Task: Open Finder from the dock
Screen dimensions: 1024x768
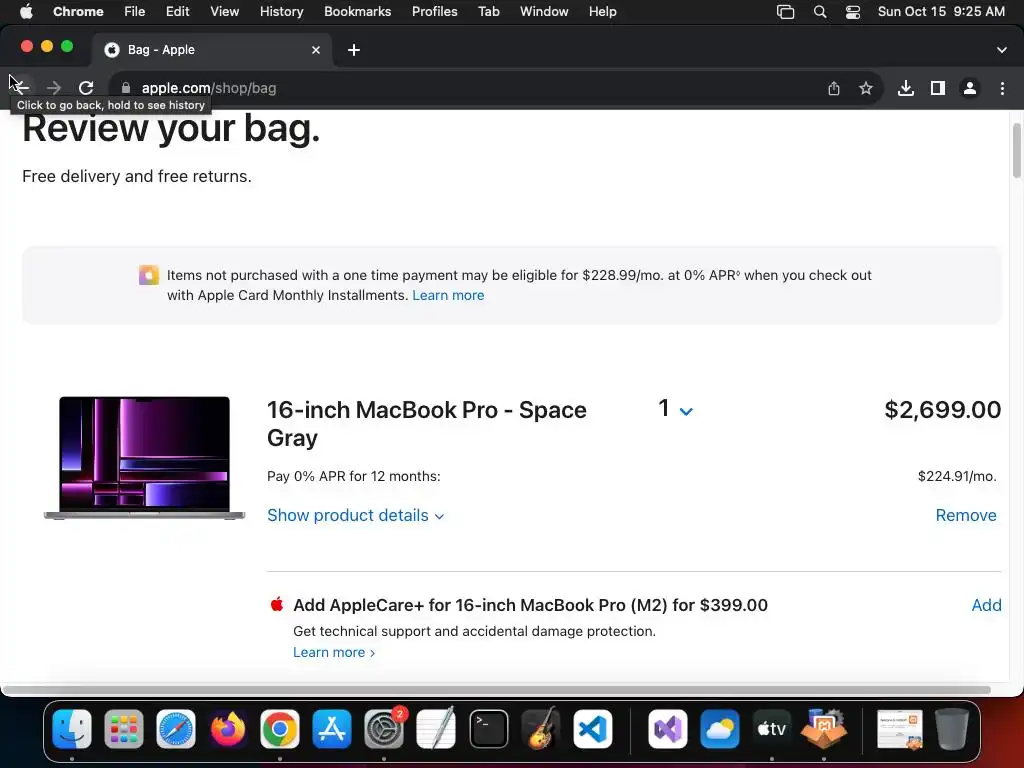Action: click(72, 728)
